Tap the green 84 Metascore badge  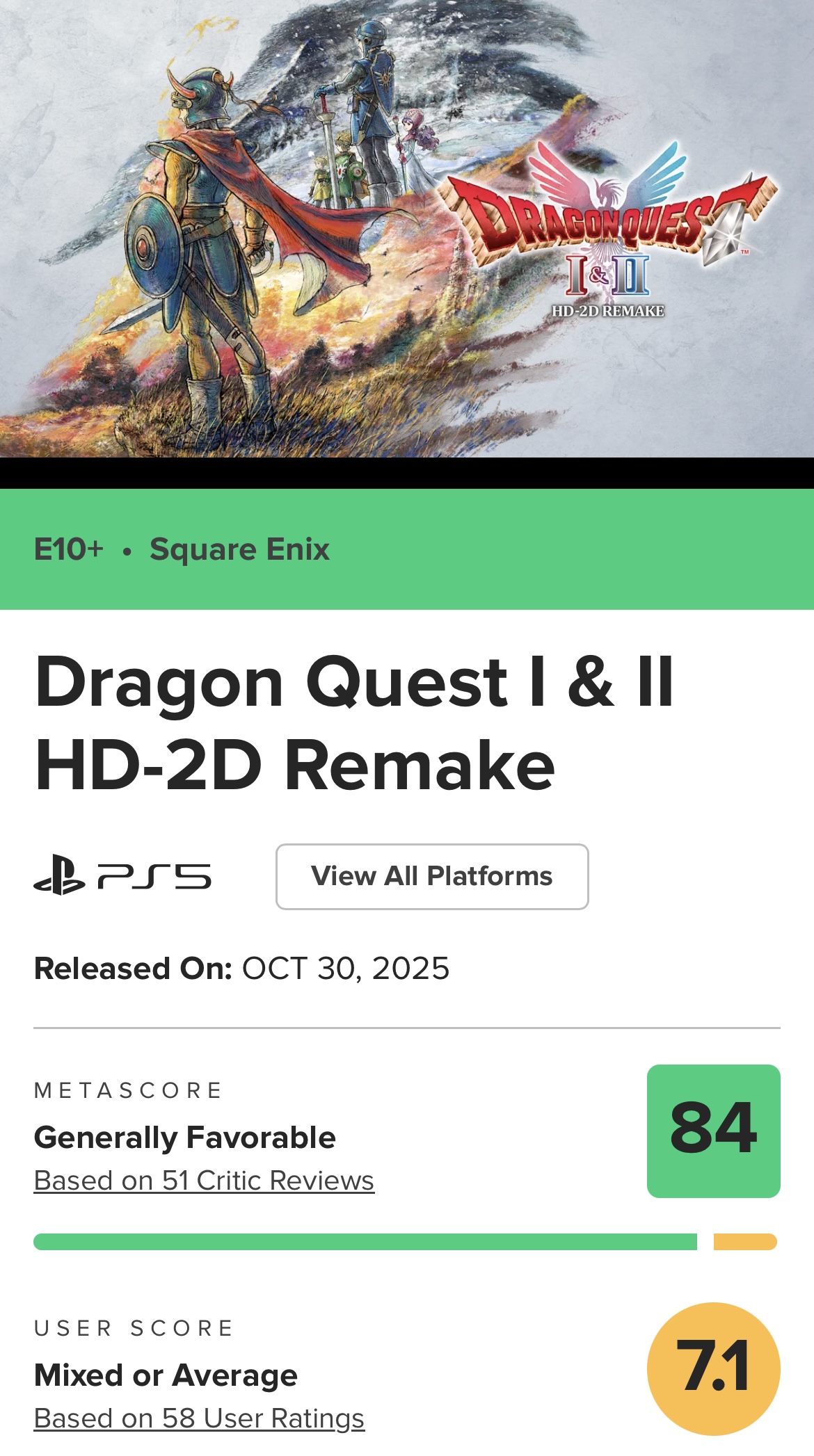[713, 1131]
